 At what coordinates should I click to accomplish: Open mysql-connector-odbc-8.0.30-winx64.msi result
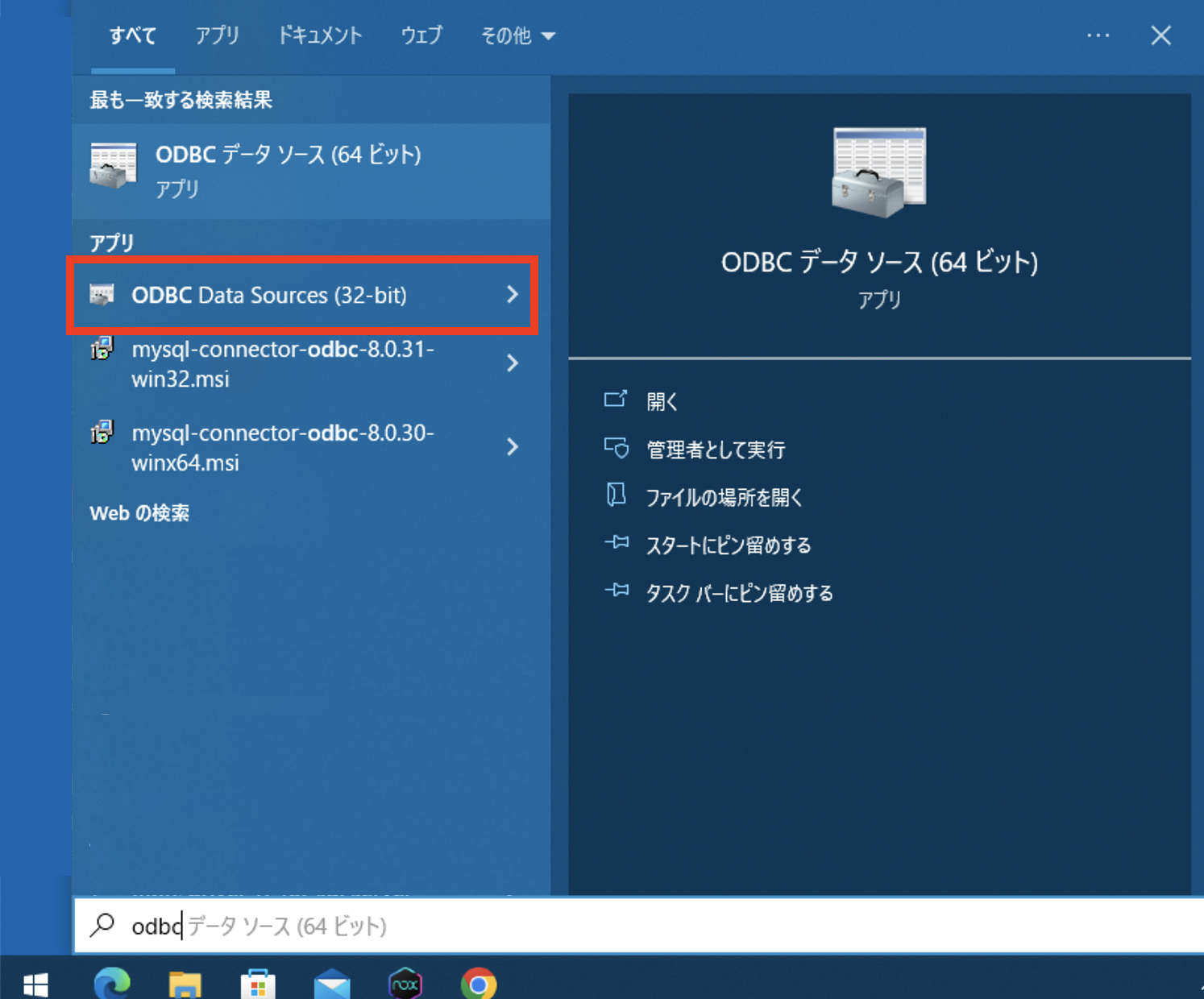coord(282,448)
